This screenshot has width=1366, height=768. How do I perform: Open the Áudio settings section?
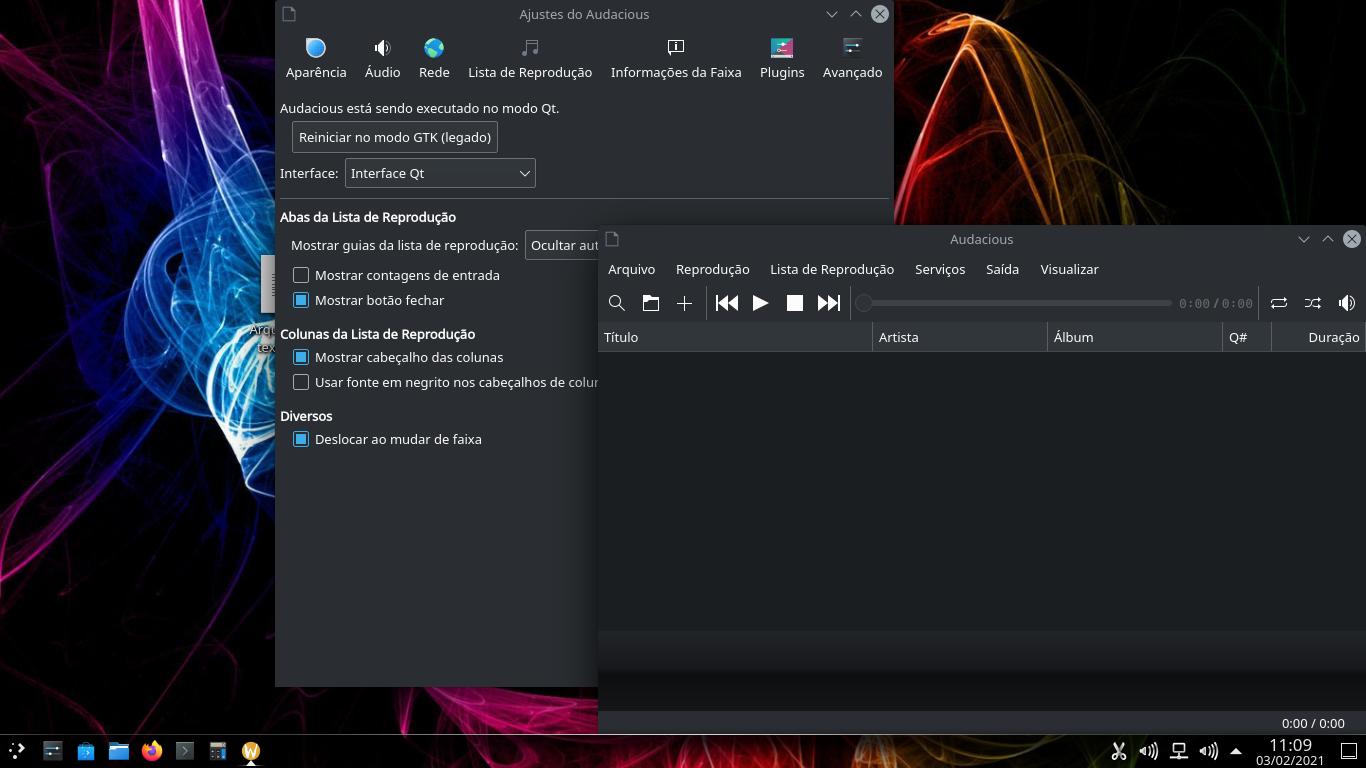pos(381,57)
